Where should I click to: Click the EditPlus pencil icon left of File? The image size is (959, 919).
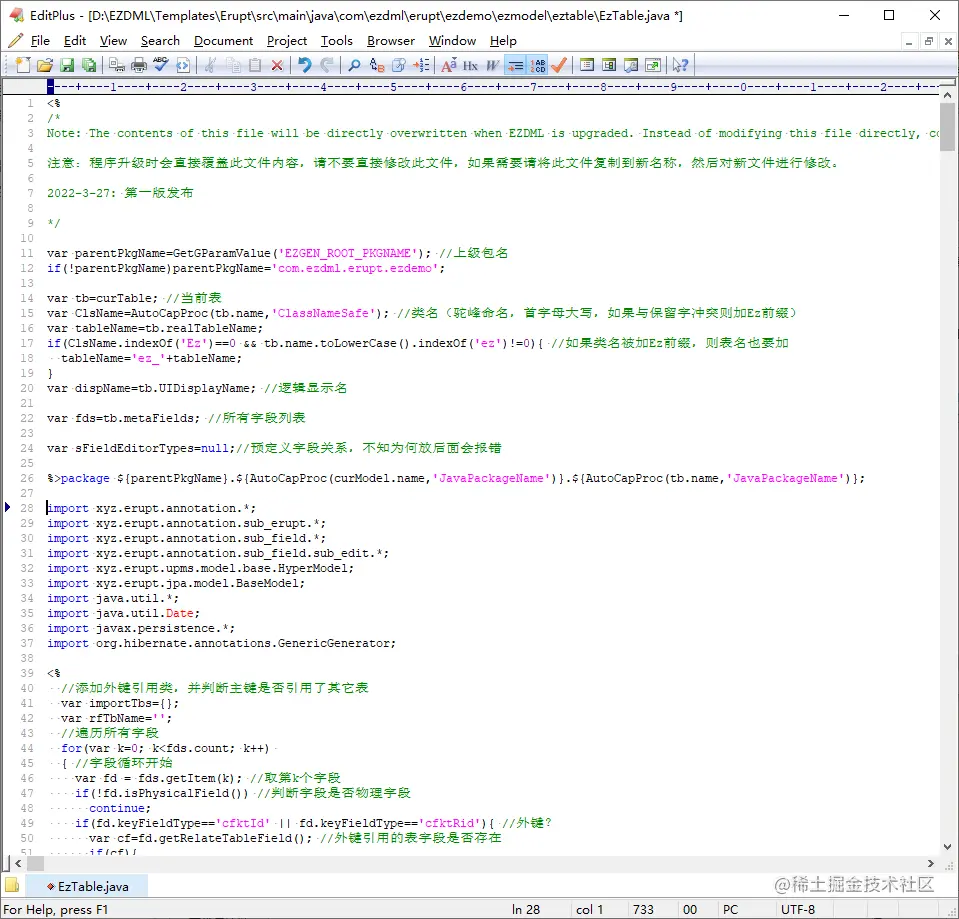point(15,41)
